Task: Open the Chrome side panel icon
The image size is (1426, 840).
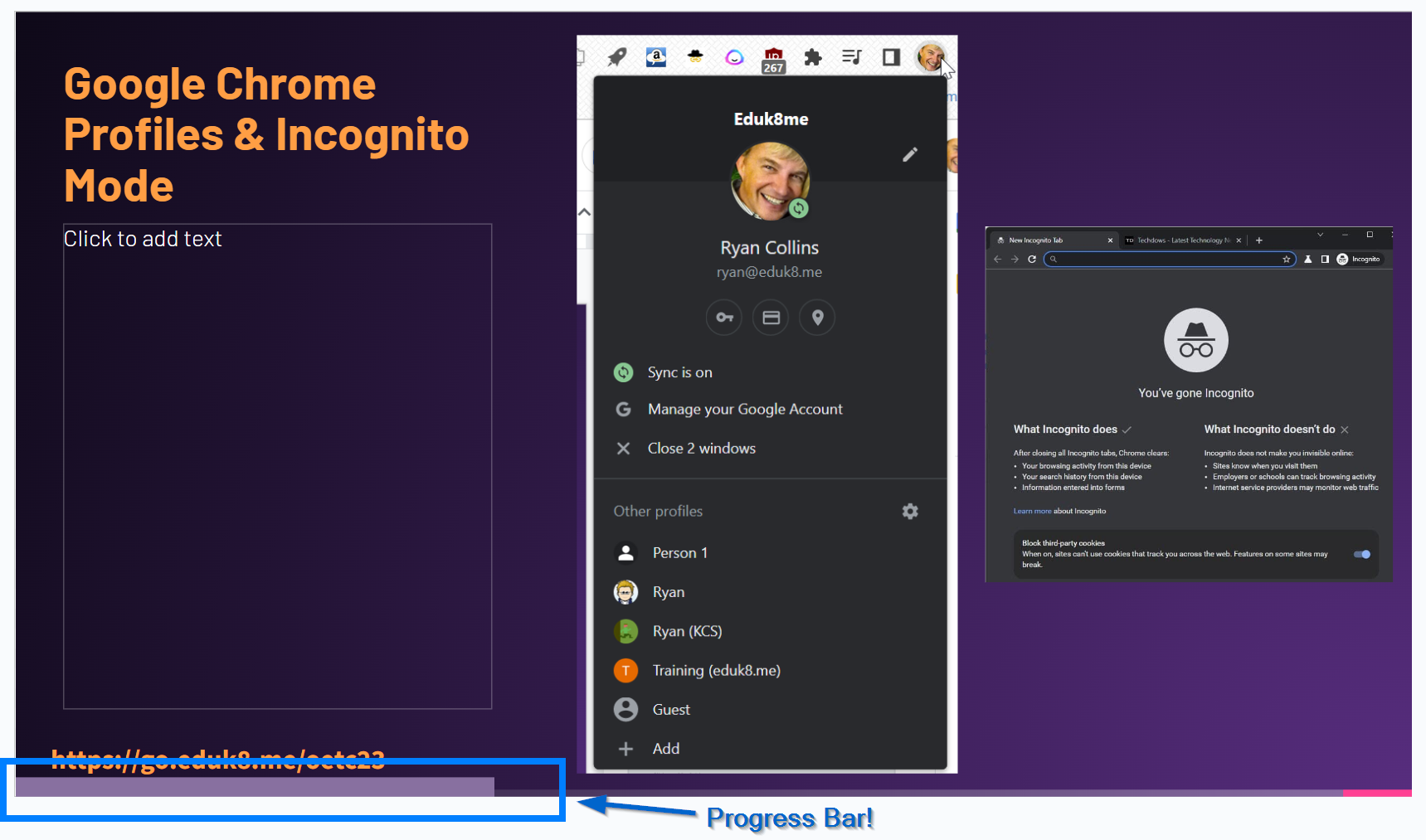Action: point(890,57)
